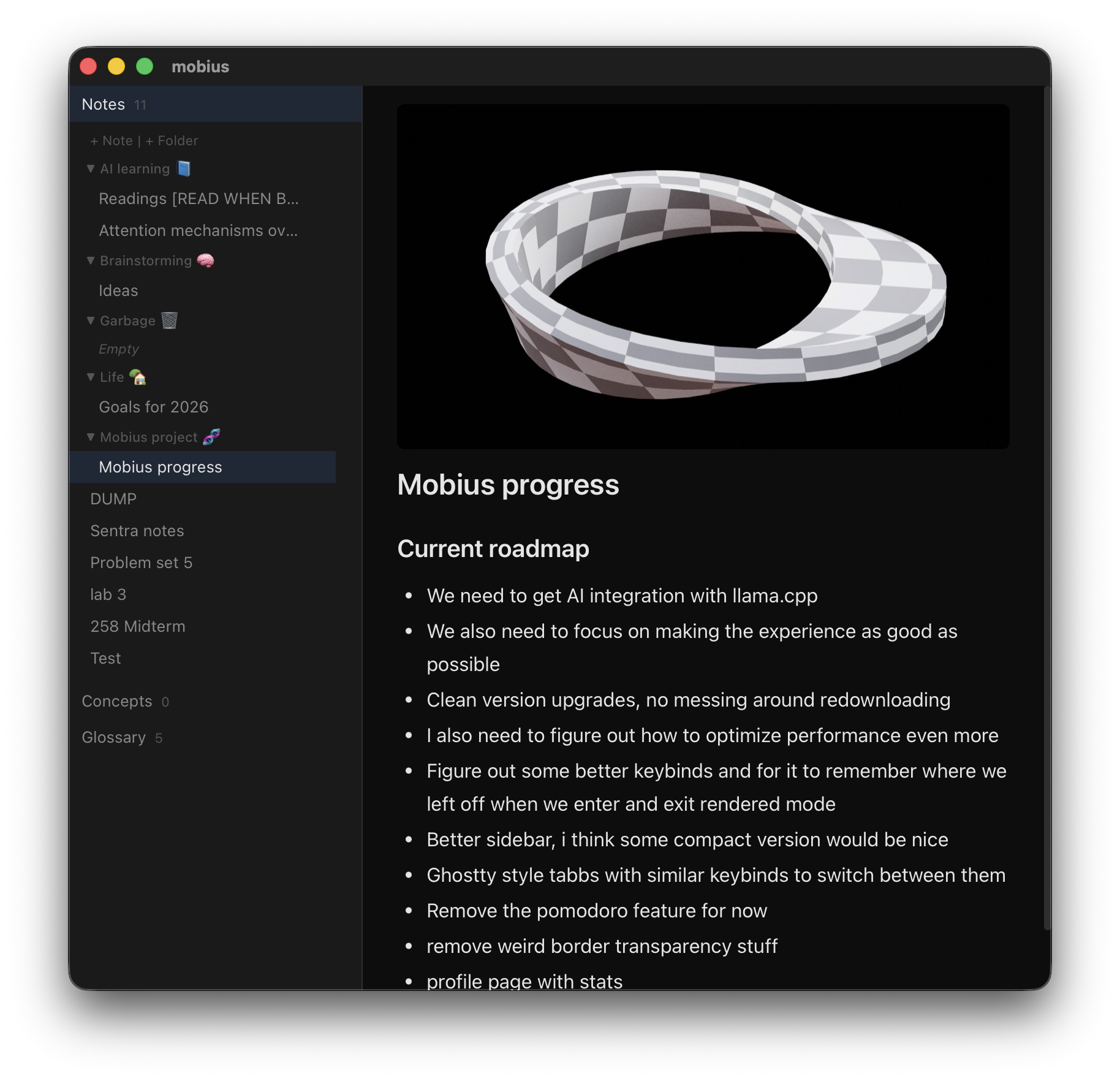Screen dimensions: 1120x1081
Task: Create a new note using + Note
Action: (x=112, y=140)
